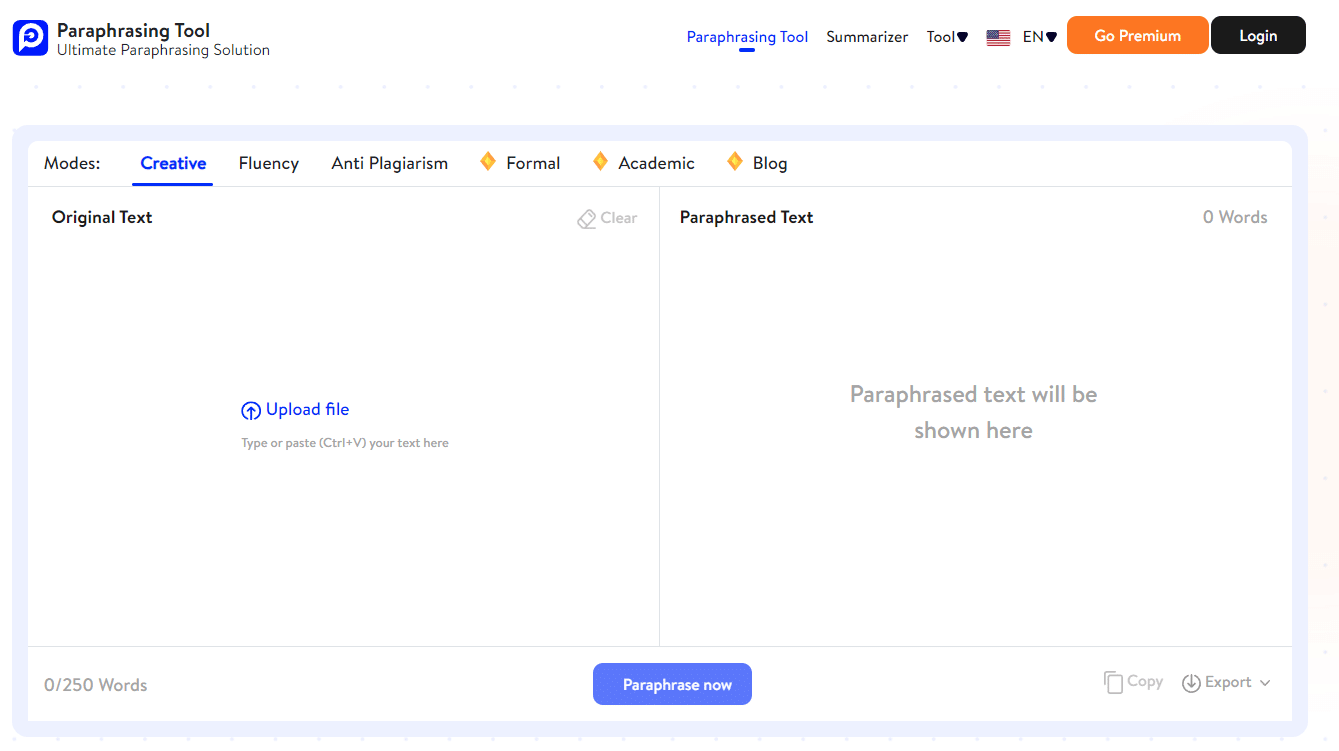The width and height of the screenshot is (1339, 751).
Task: Switch to Blog paraphrasing mode
Action: click(771, 162)
